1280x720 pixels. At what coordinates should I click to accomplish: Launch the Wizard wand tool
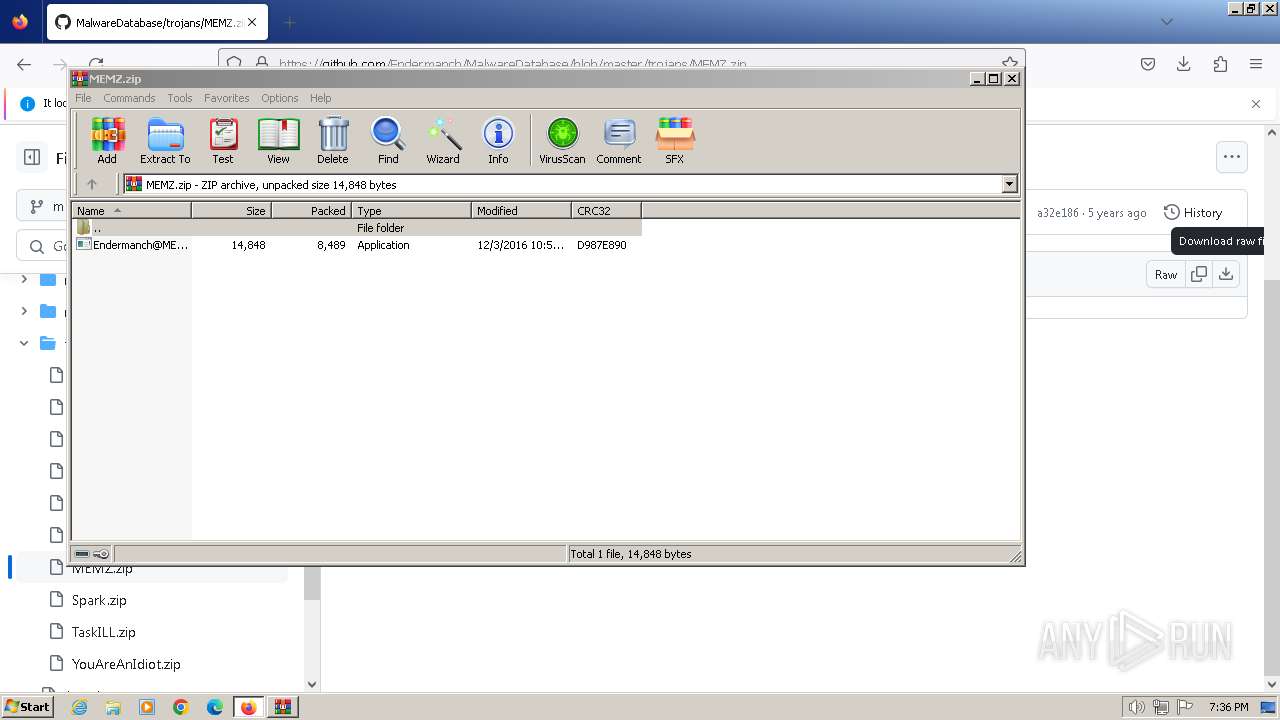coord(443,141)
